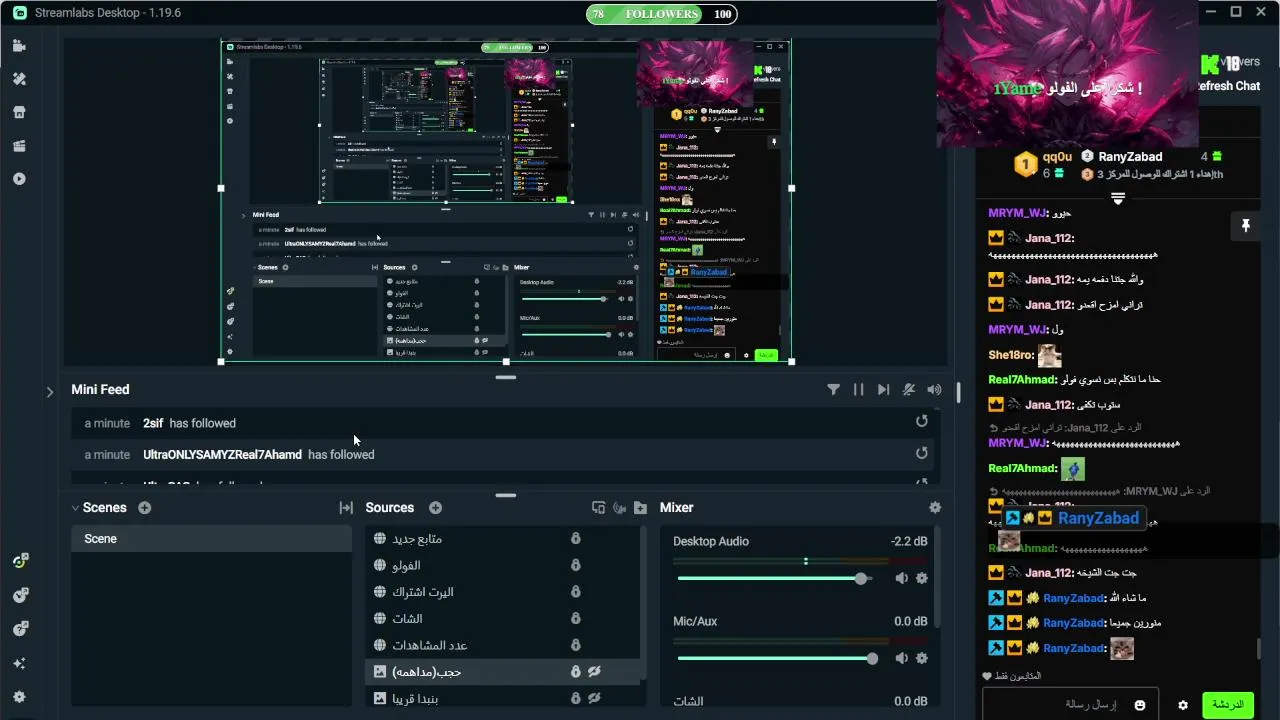Click the handle between preview and Mini Feed
The image size is (1280, 720).
pos(506,377)
